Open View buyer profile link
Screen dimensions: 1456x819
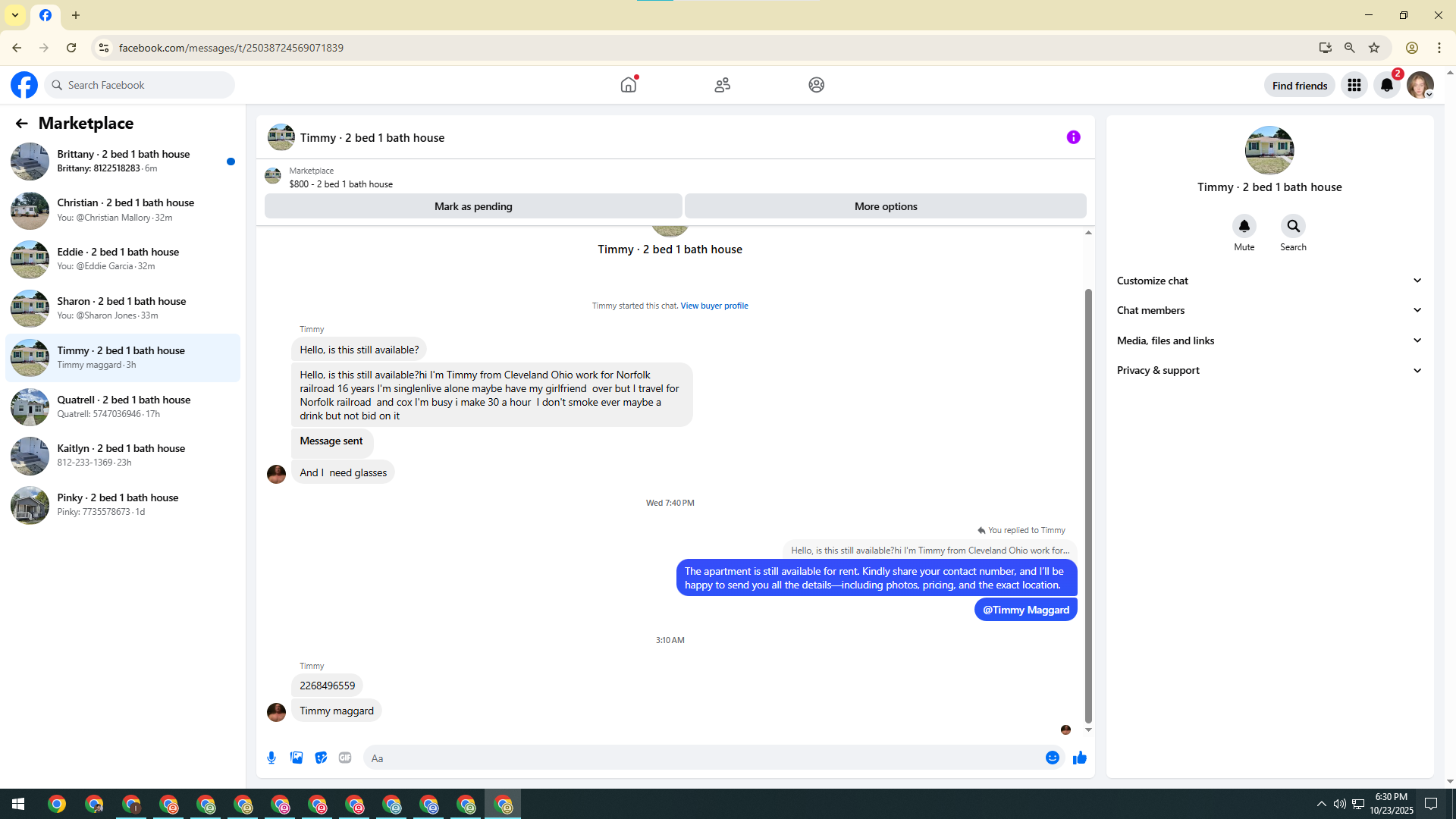[714, 306]
